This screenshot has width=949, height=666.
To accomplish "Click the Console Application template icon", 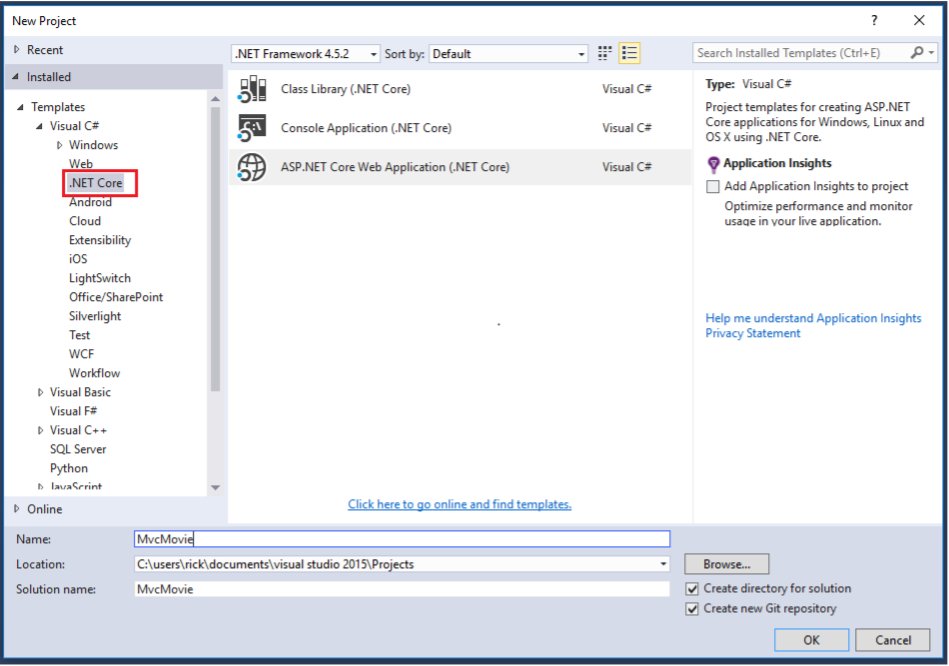I will click(252, 128).
